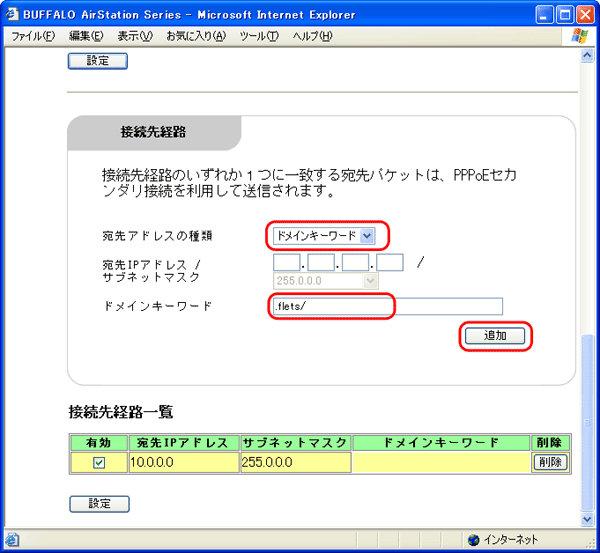
Task: Open the 編集(E) menu
Action: tap(86, 36)
